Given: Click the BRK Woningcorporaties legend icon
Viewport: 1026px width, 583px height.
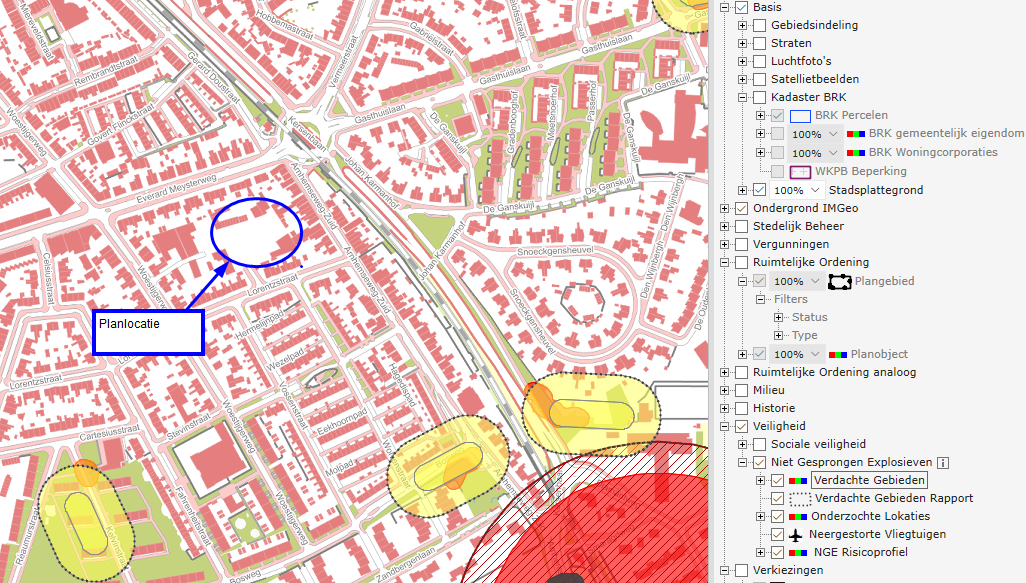Looking at the screenshot, I should coord(856,152).
